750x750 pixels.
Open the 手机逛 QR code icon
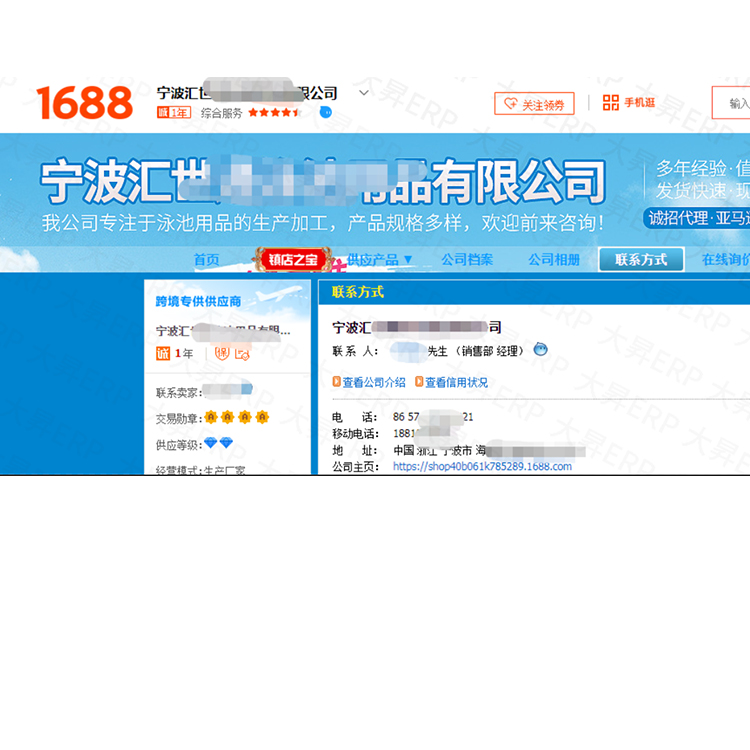click(x=610, y=102)
